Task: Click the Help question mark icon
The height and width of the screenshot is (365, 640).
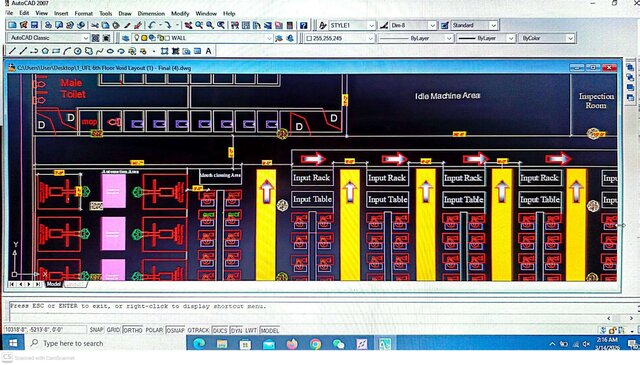Action: (x=303, y=25)
